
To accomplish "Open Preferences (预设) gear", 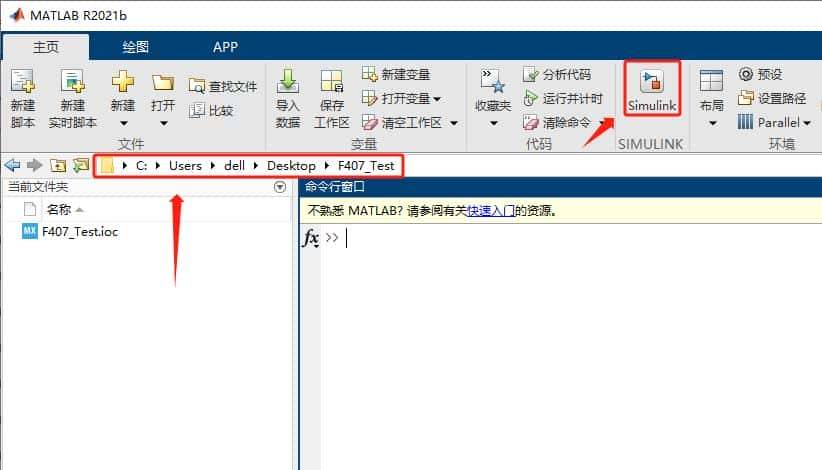I will [x=761, y=74].
